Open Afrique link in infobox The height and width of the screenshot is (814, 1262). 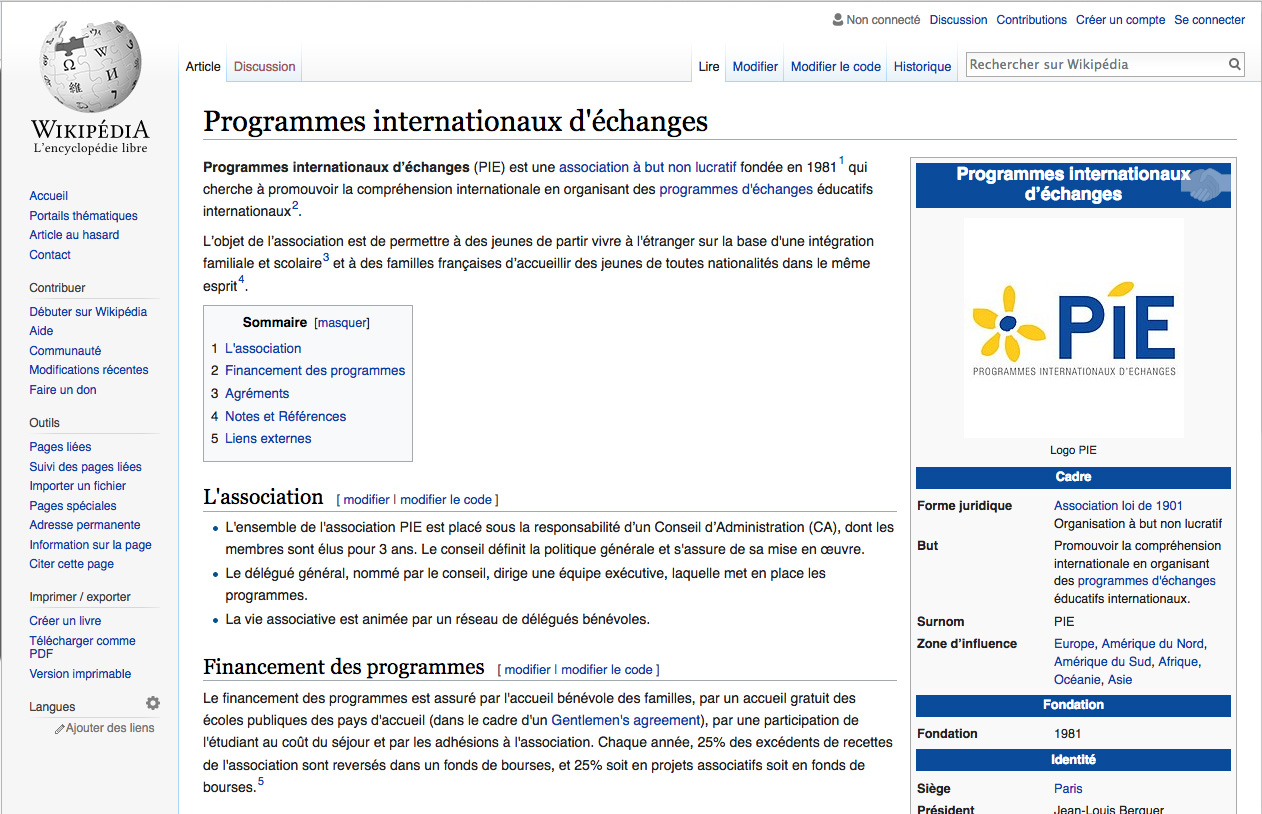pyautogui.click(x=1178, y=662)
